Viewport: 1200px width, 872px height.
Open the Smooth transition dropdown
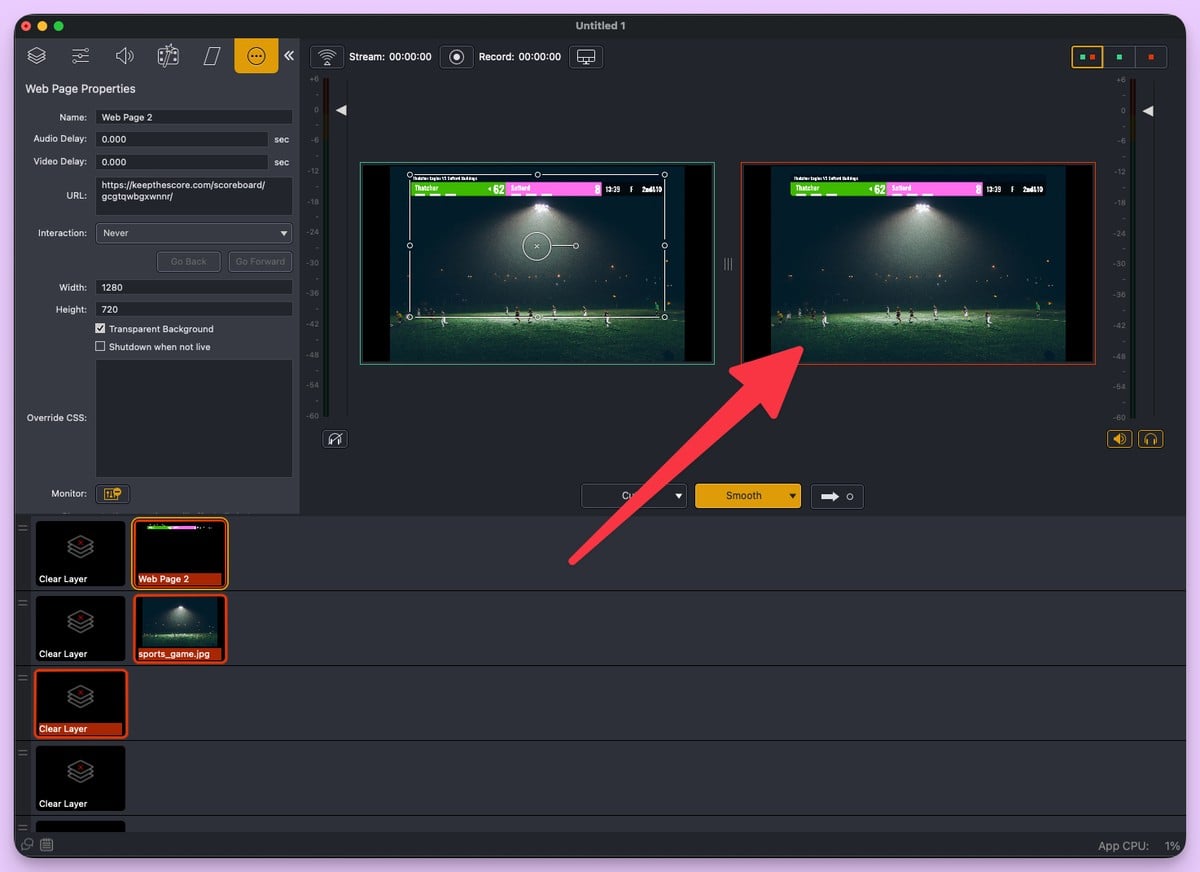748,496
